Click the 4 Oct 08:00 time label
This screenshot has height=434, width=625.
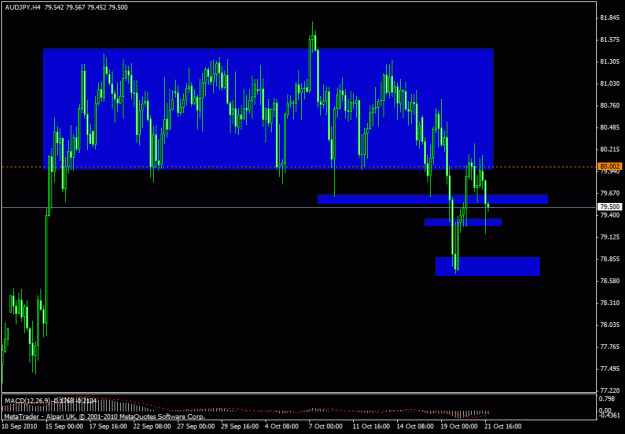pyautogui.click(x=284, y=426)
